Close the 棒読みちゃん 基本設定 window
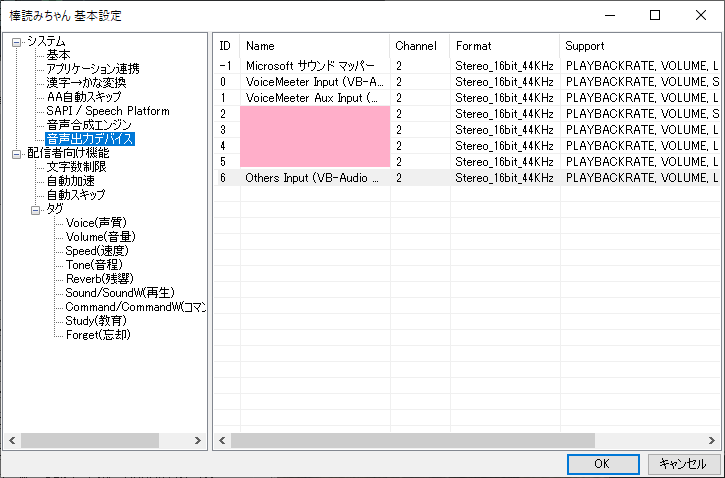The image size is (725, 478). 700,15
